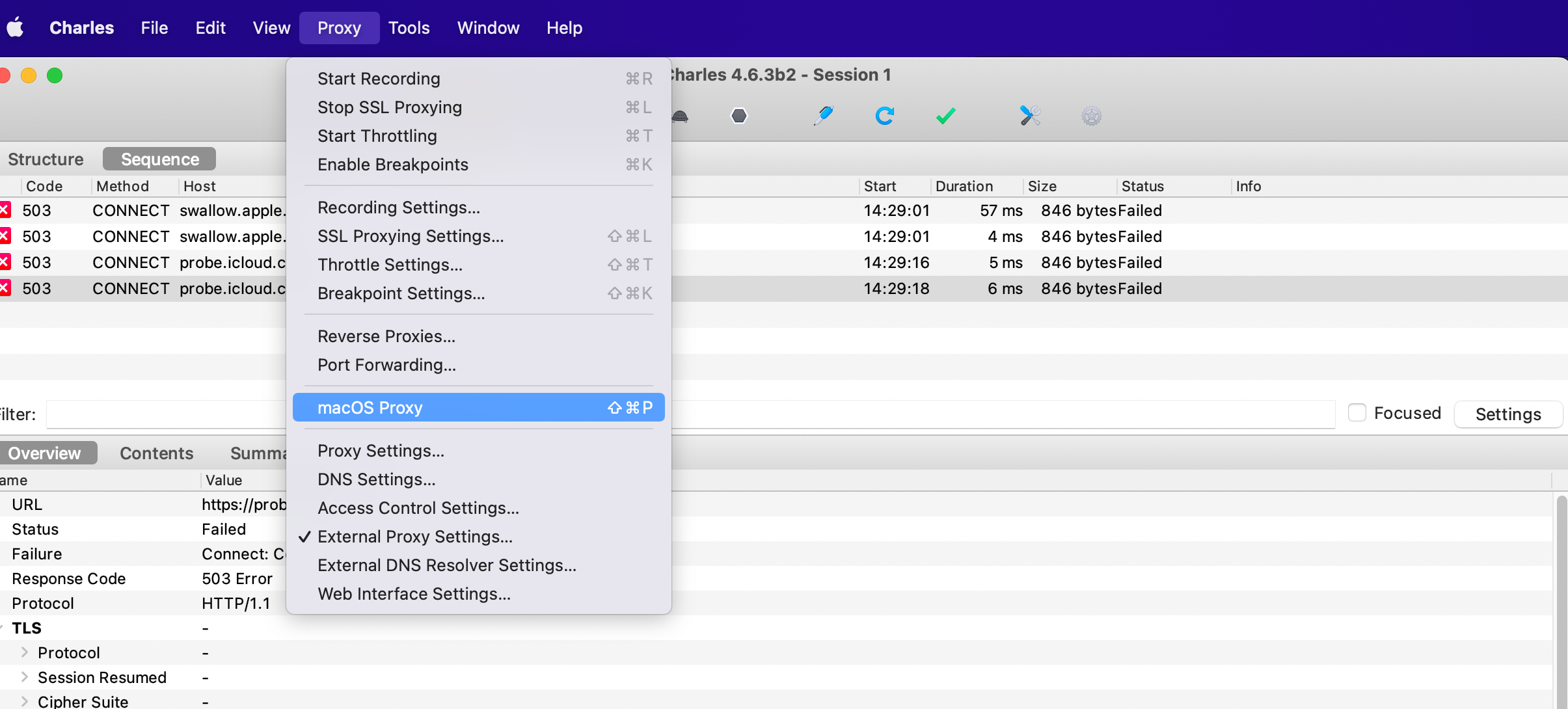Switch to the Sequence view tab
1568x709 pixels.
point(160,159)
